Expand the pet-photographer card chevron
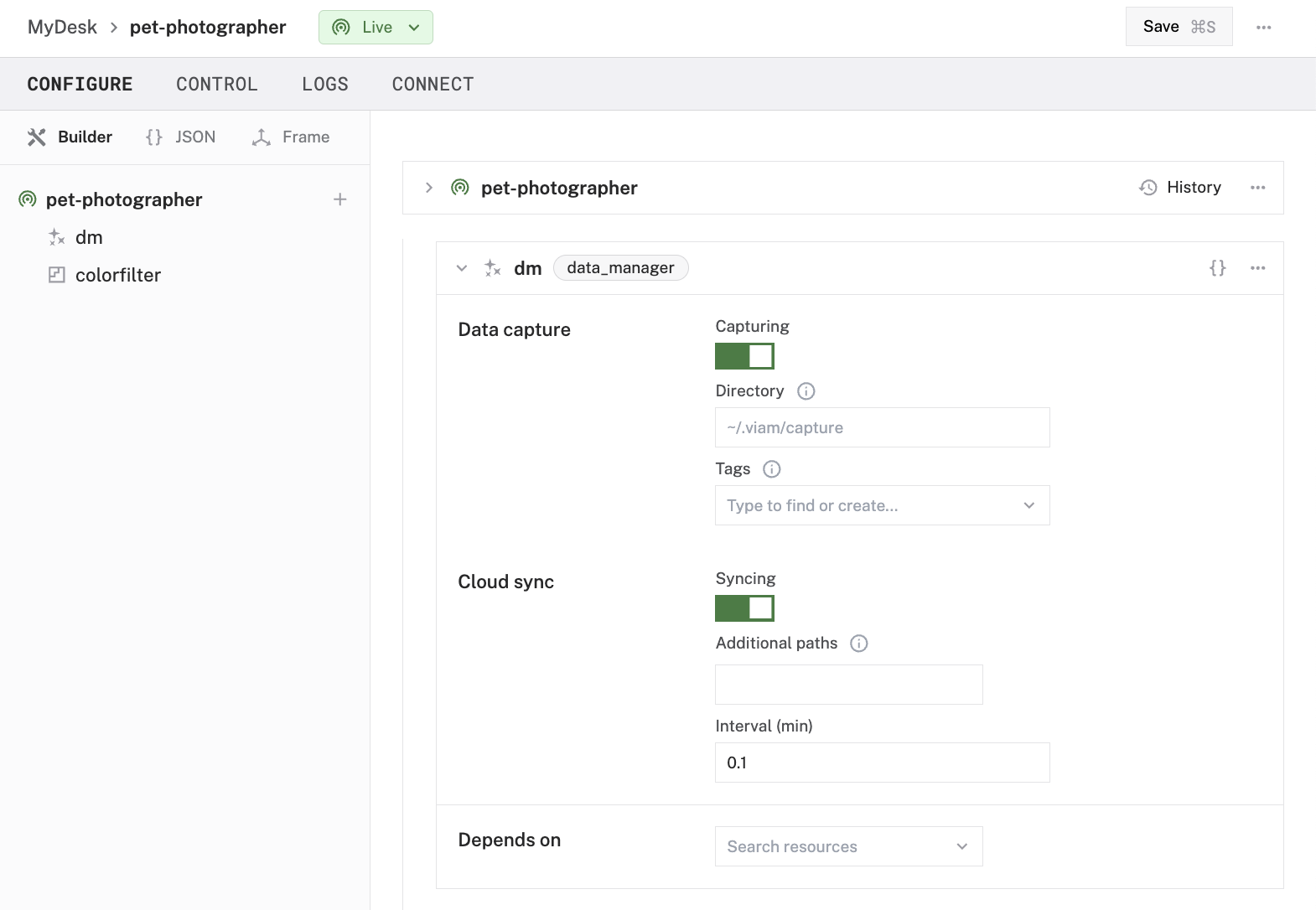Image resolution: width=1316 pixels, height=910 pixels. point(429,188)
